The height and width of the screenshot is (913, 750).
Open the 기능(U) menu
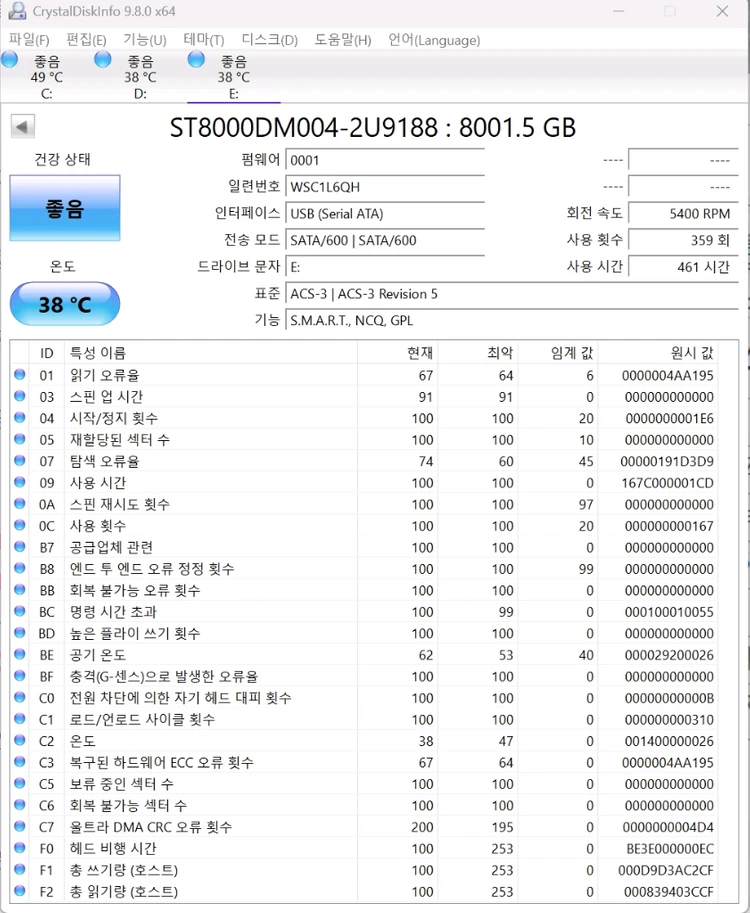(x=144, y=40)
